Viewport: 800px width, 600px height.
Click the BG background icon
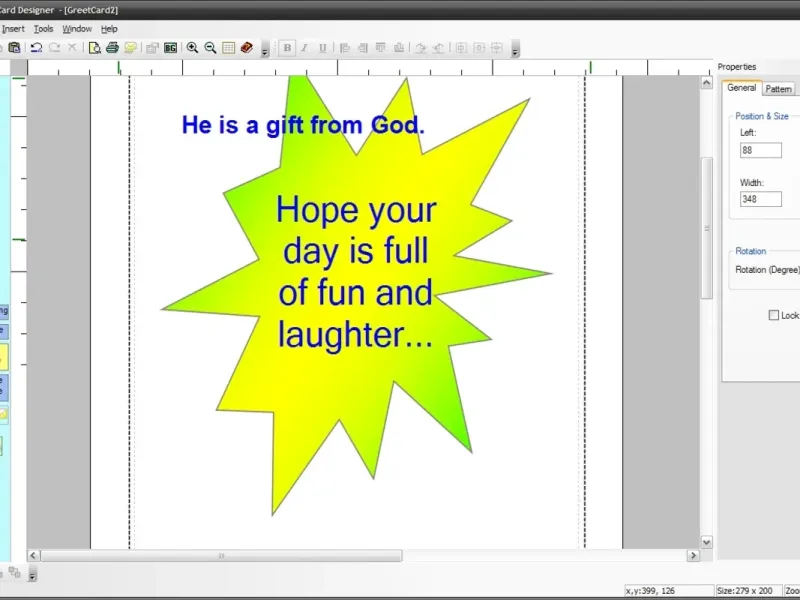[170, 47]
